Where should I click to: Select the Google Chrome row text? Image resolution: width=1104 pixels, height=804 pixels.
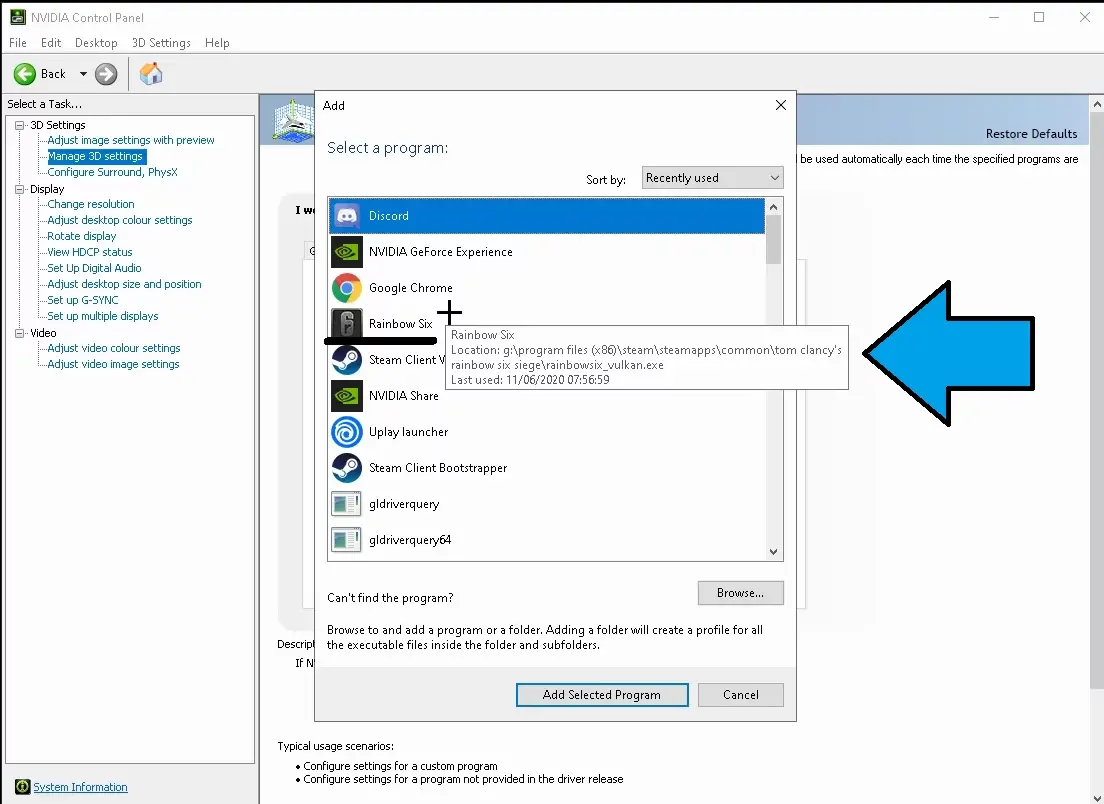[x=410, y=288]
